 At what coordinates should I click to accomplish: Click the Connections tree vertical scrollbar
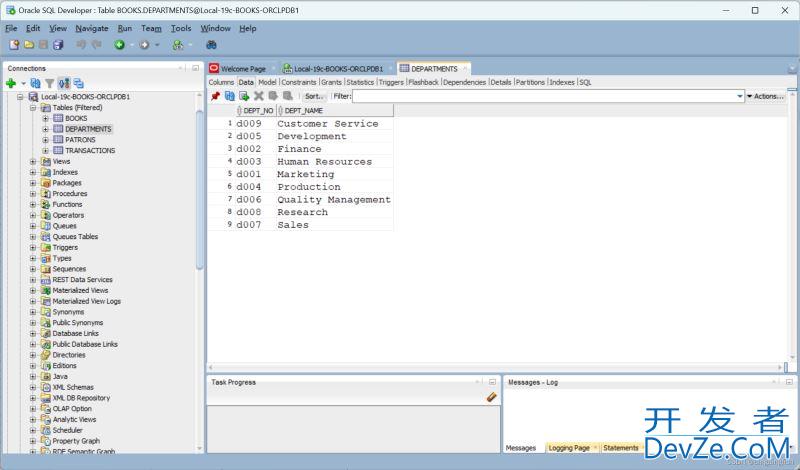click(x=199, y=189)
